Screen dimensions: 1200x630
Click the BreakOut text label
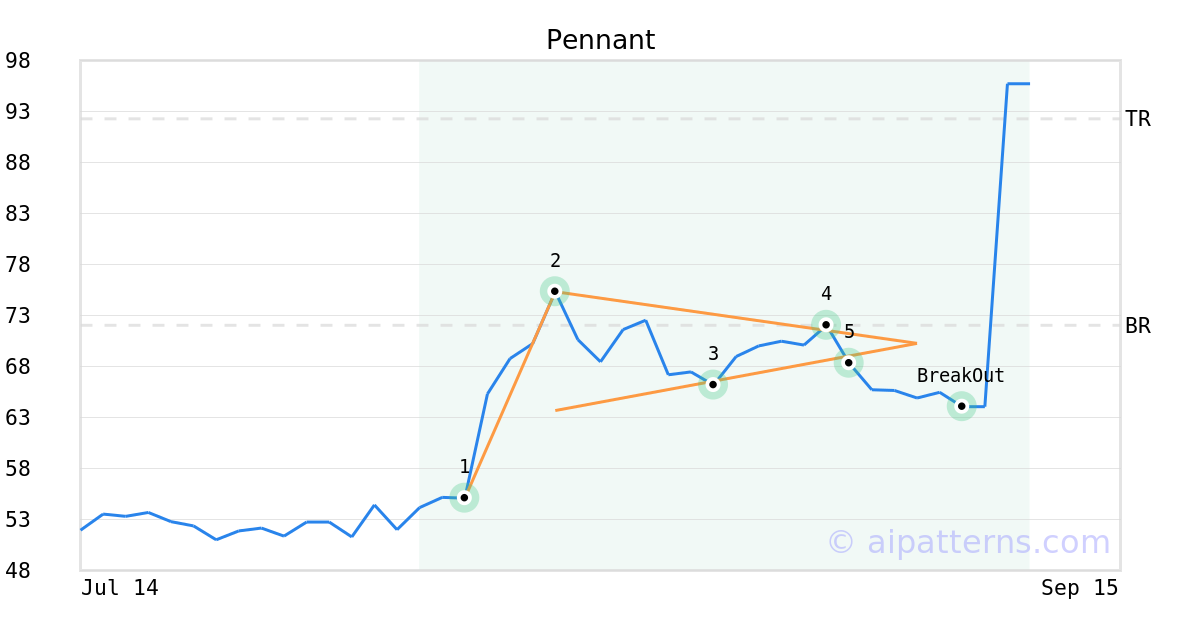pos(960,376)
